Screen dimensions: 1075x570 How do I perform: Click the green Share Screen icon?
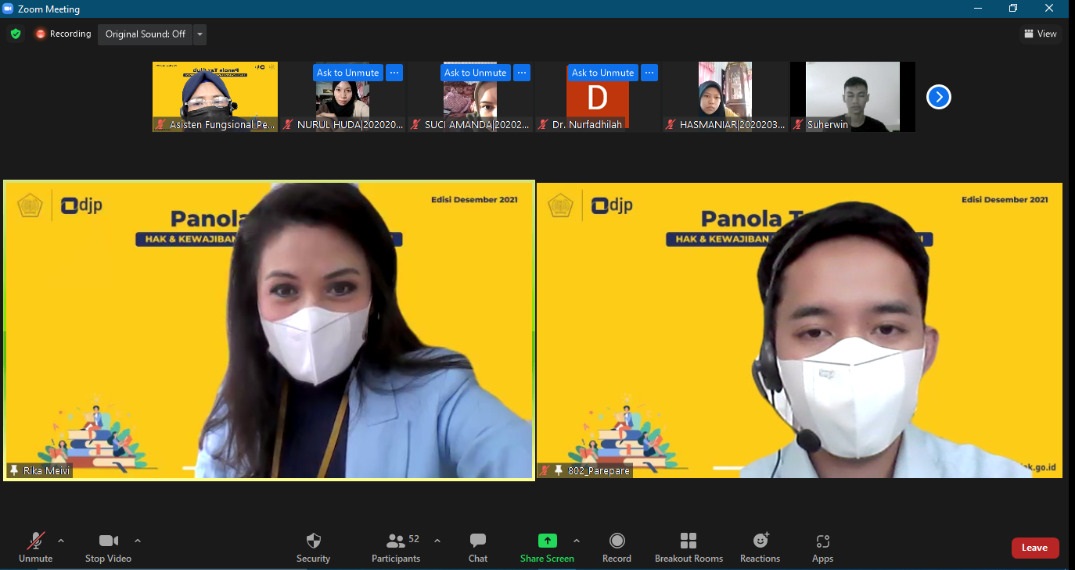point(547,541)
